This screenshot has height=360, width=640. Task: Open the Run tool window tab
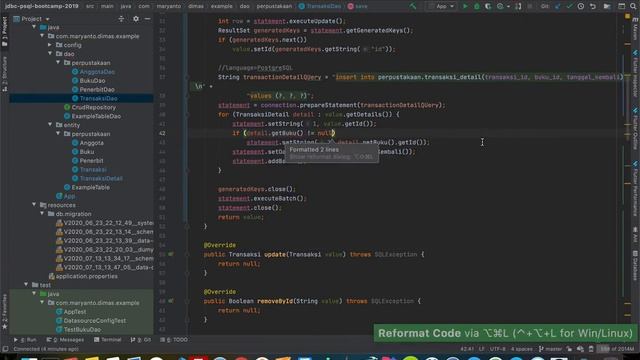point(25,340)
